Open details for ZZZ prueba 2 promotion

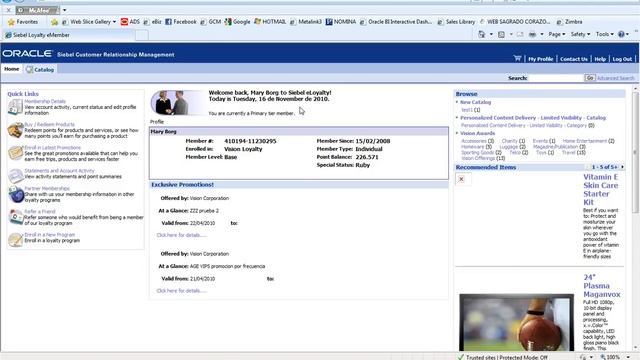[181, 235]
